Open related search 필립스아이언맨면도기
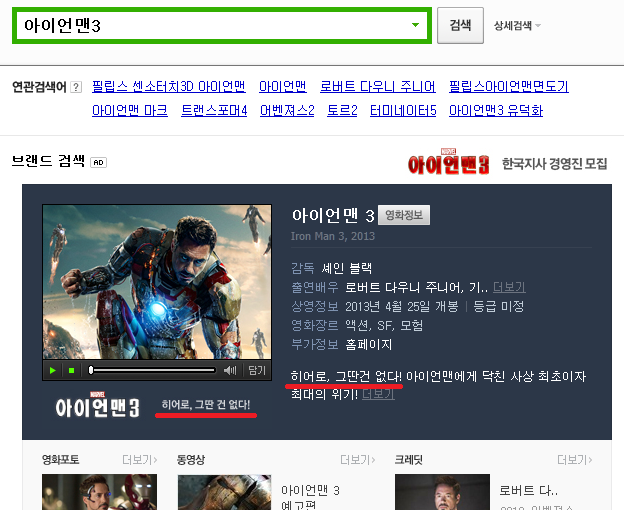This screenshot has width=624, height=510. pos(509,87)
